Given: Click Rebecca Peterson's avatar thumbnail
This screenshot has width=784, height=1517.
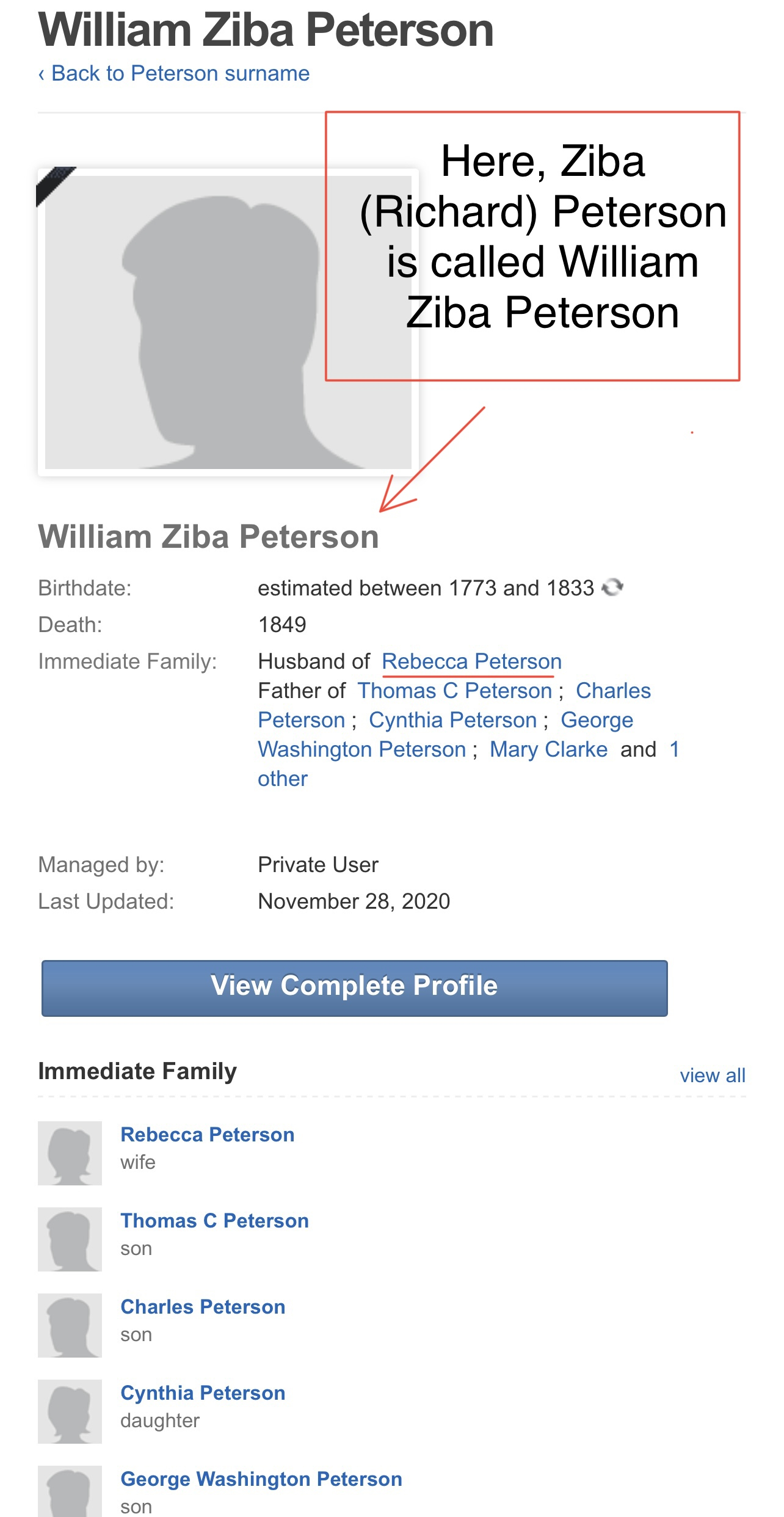Looking at the screenshot, I should (x=70, y=1152).
